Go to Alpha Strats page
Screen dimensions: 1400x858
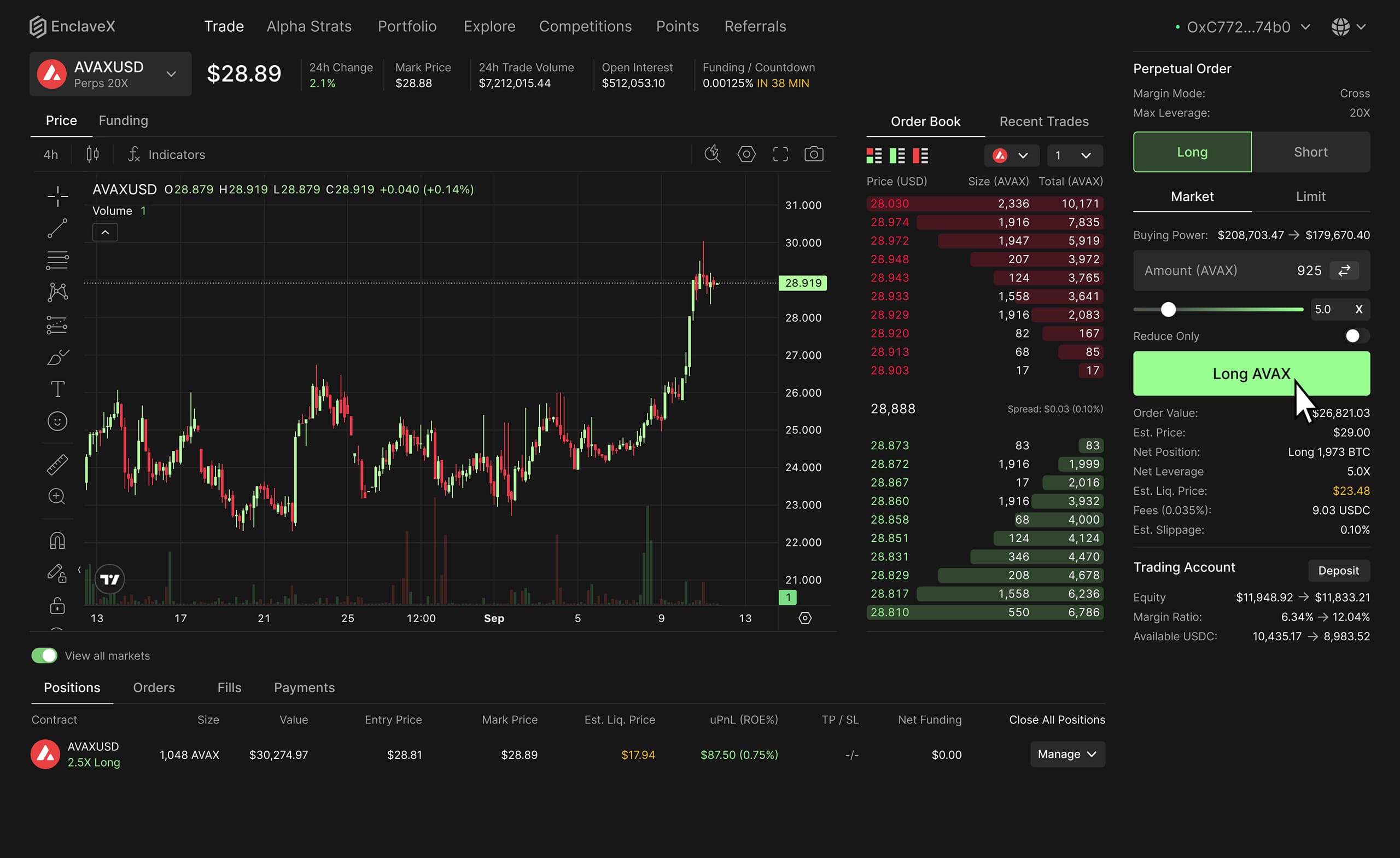(309, 26)
